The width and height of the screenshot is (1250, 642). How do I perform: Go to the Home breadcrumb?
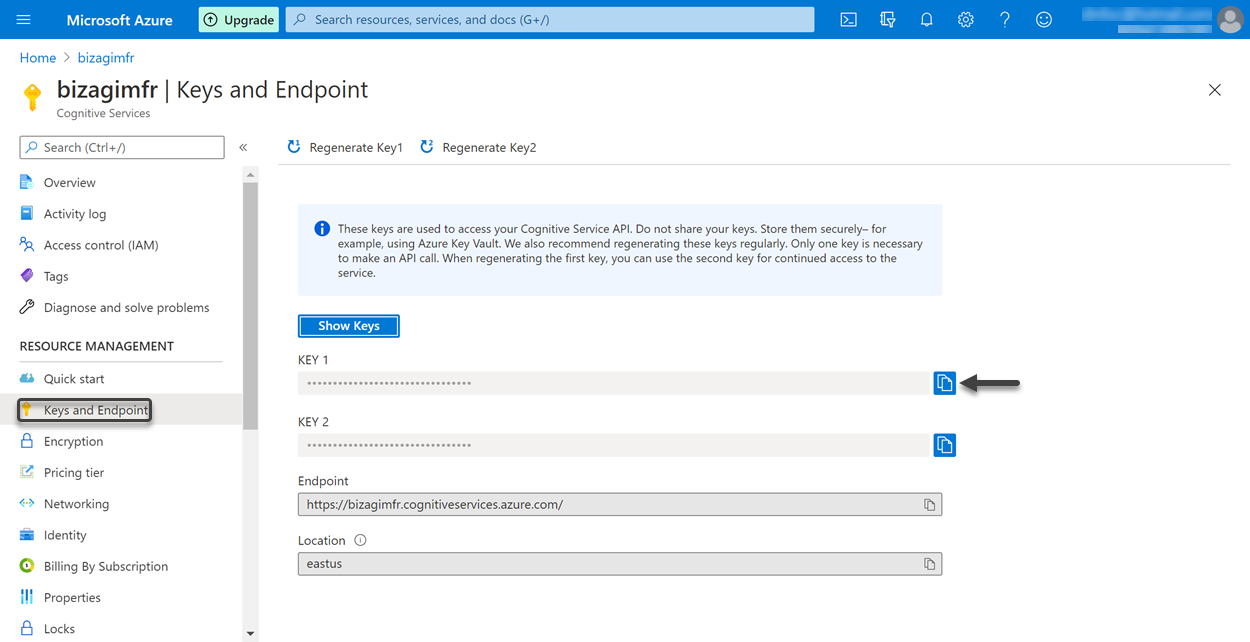click(38, 58)
